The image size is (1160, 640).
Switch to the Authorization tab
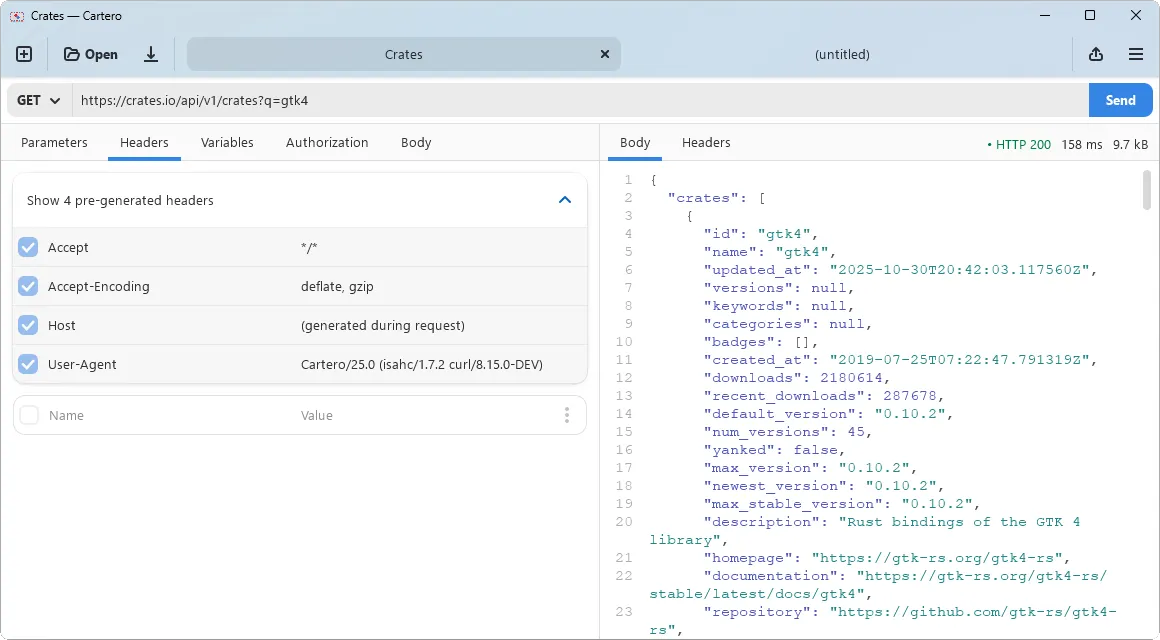pyautogui.click(x=327, y=142)
